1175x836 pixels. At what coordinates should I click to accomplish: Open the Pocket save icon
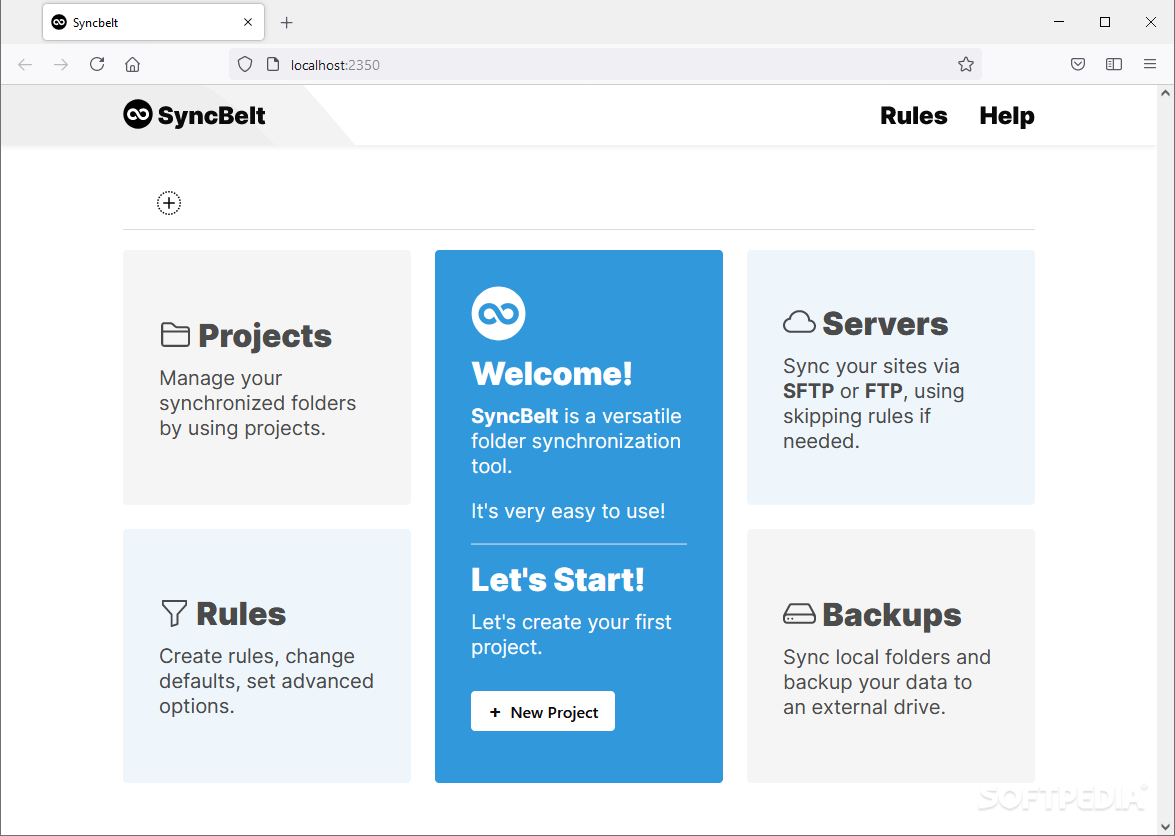click(x=1078, y=64)
